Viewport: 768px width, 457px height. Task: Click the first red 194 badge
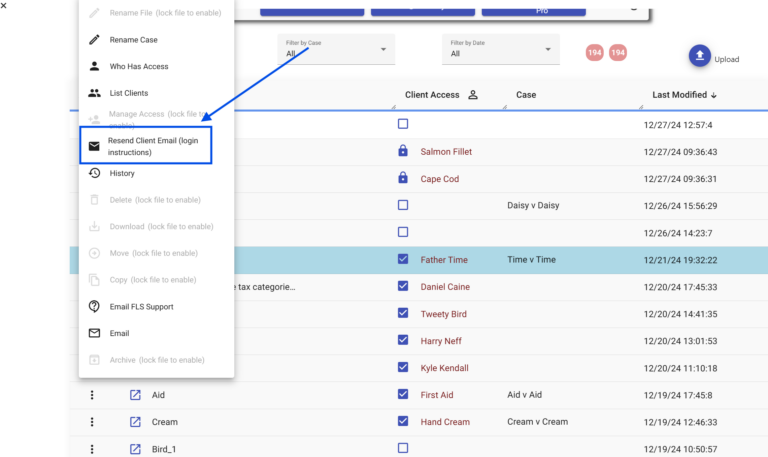[595, 52]
